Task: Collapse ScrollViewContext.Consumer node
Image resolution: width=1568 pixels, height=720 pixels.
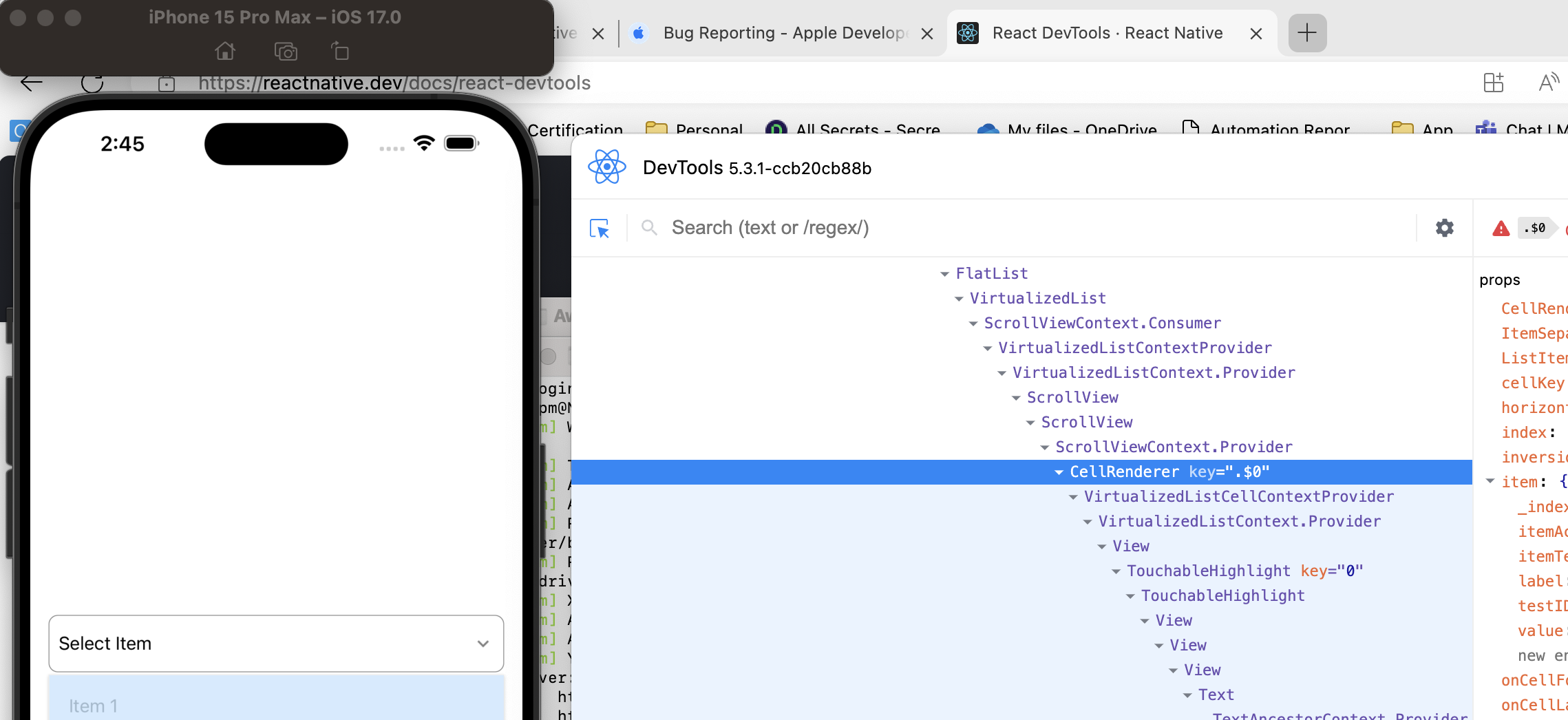Action: [x=973, y=324]
